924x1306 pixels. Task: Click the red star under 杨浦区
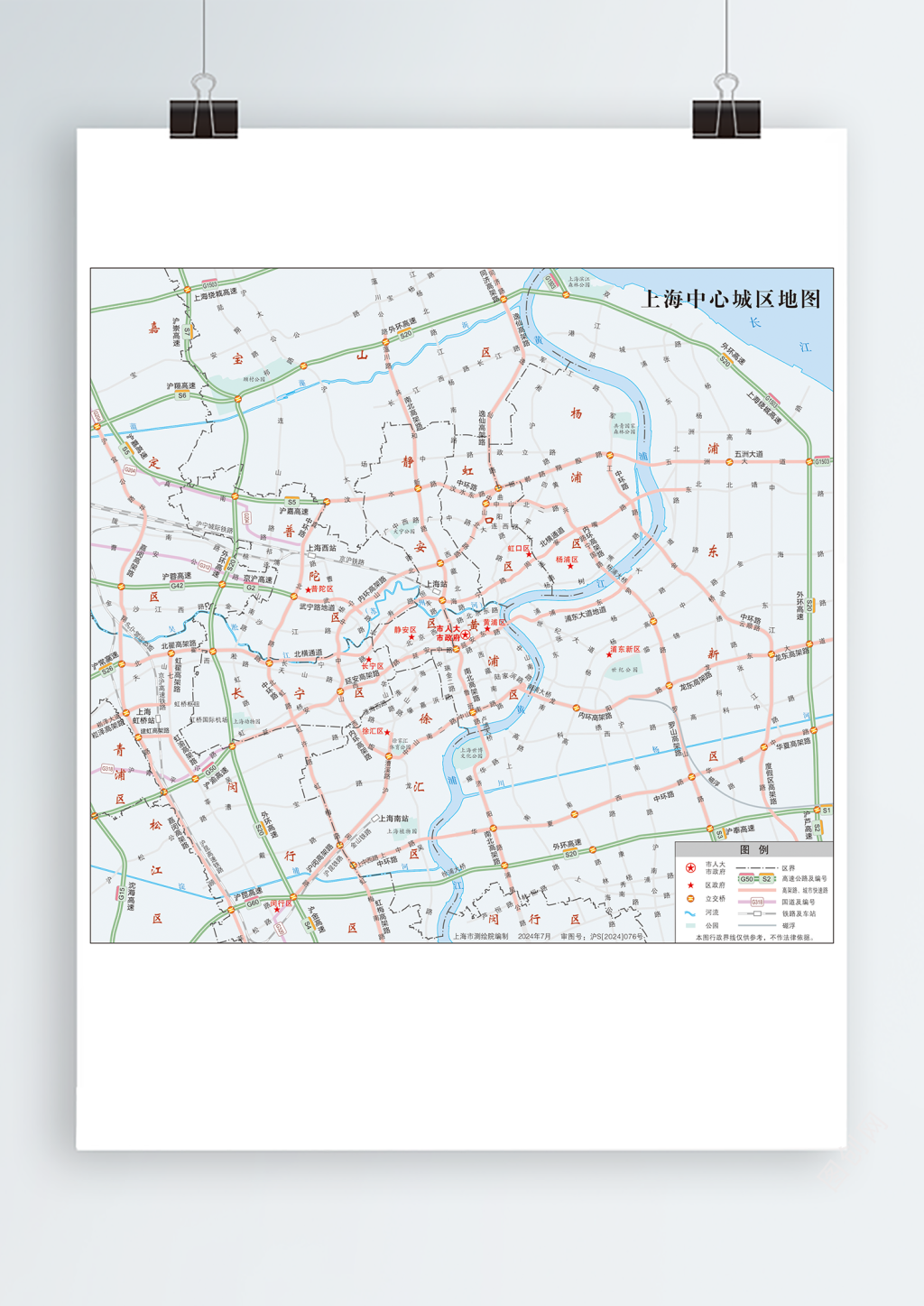pyautogui.click(x=570, y=567)
